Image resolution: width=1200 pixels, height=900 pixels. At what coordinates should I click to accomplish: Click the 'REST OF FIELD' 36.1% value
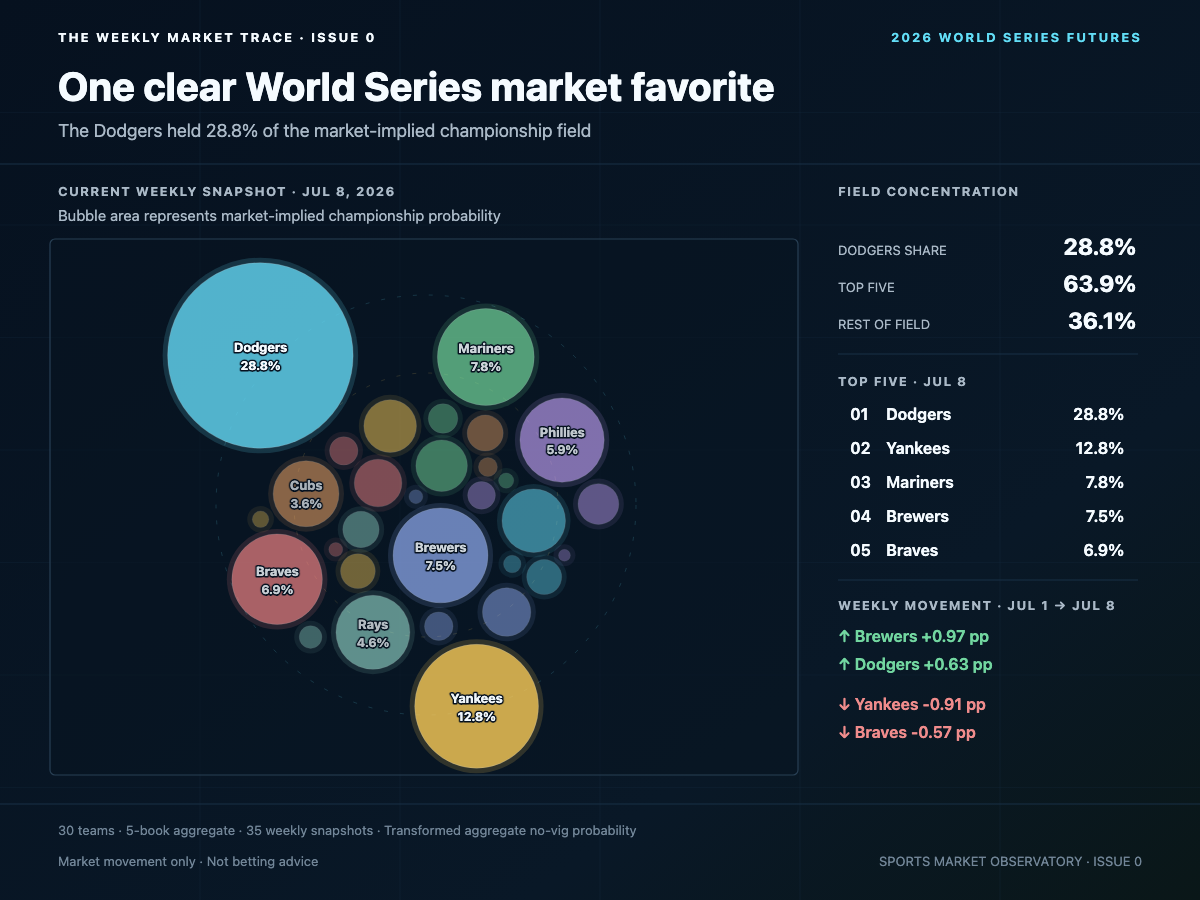[x=1101, y=322]
